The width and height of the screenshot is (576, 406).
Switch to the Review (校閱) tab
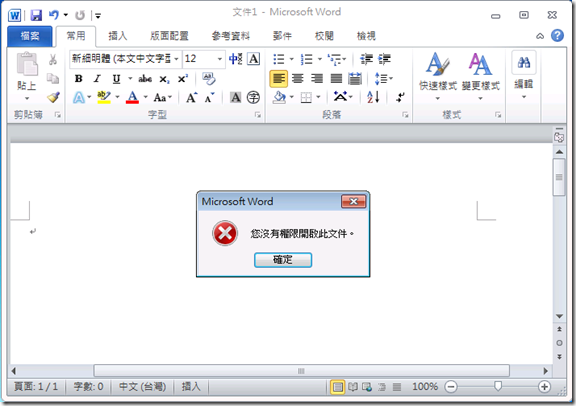pyautogui.click(x=324, y=36)
